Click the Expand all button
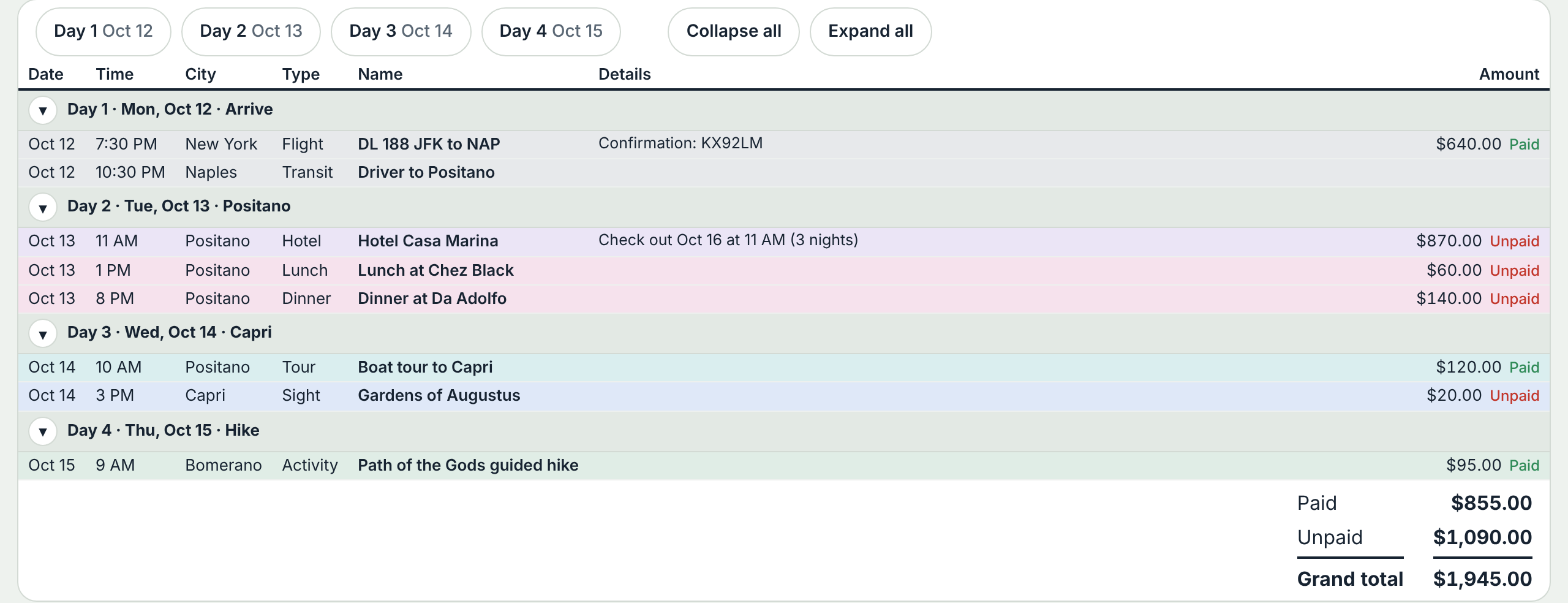The height and width of the screenshot is (603, 1568). [x=871, y=31]
